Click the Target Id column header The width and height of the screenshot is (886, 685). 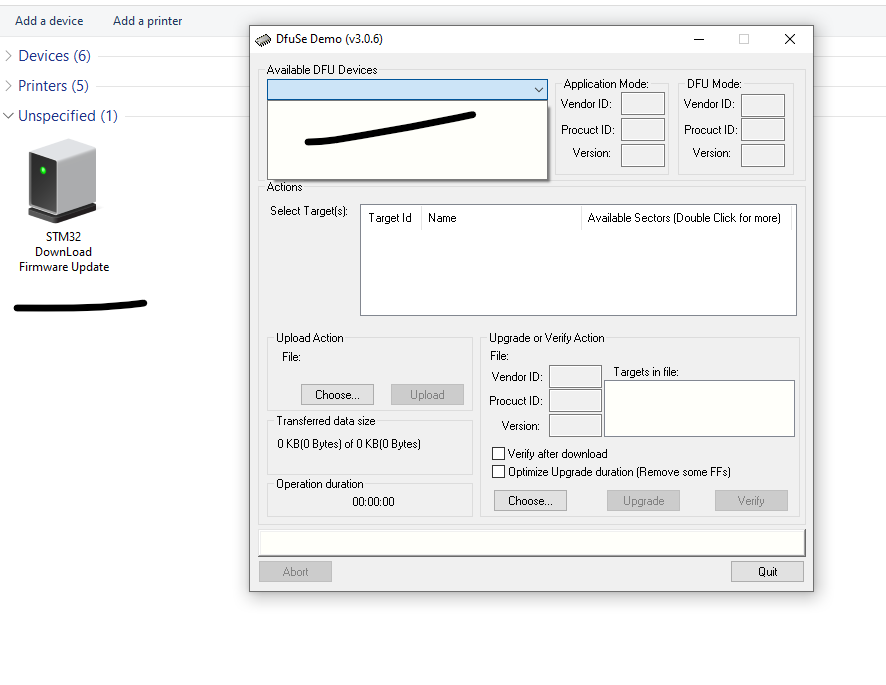point(390,218)
